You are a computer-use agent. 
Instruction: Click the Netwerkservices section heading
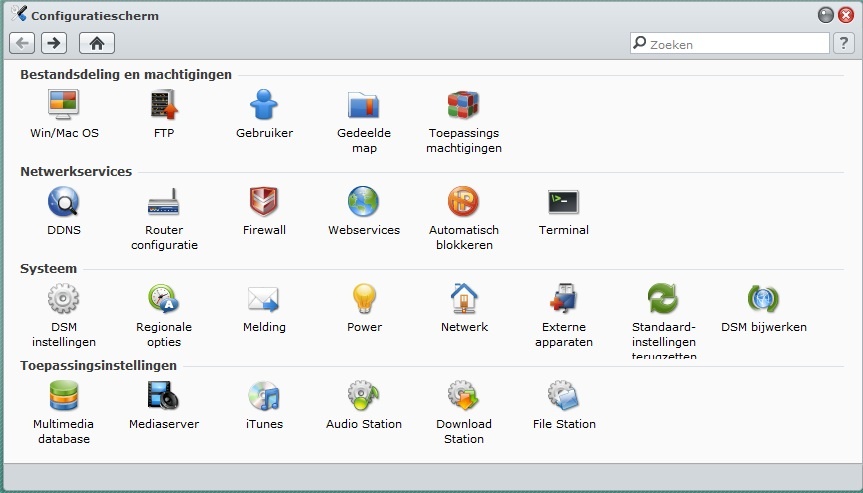tap(76, 172)
